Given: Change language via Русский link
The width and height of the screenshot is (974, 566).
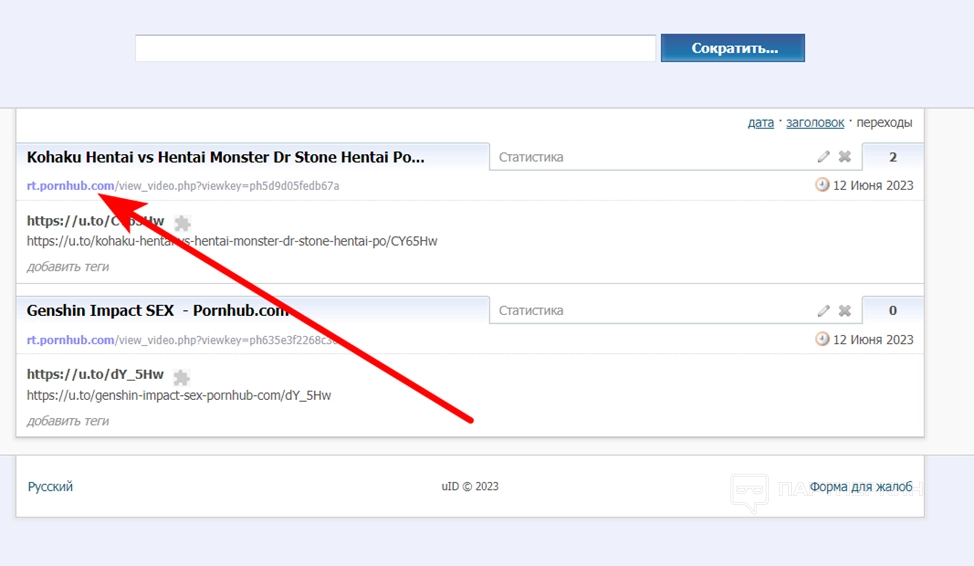Looking at the screenshot, I should coord(50,486).
